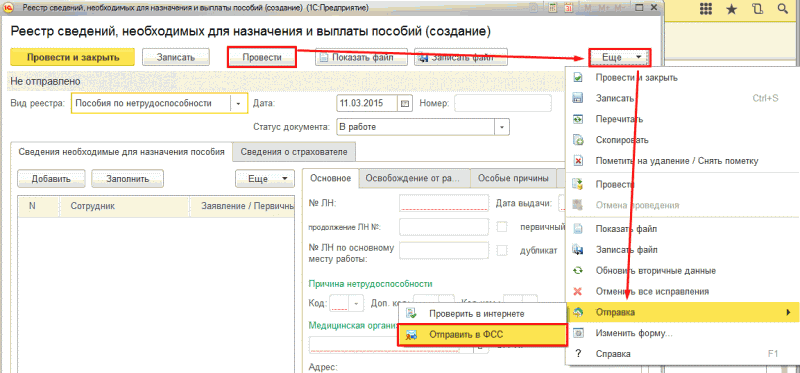This screenshot has width=800, height=373.
Task: Open the Еще dropdown above the employee table
Action: pyautogui.click(x=265, y=179)
